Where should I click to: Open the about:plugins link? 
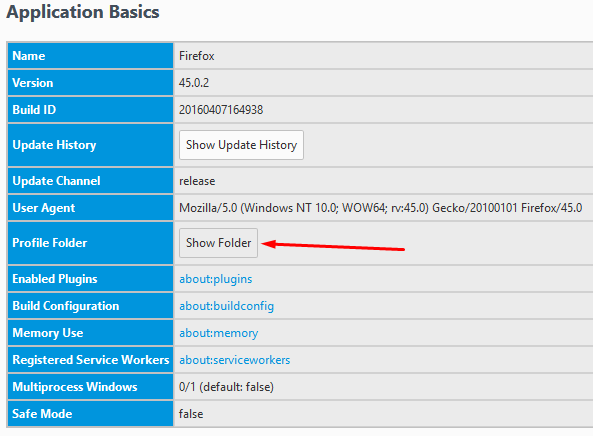coord(216,279)
